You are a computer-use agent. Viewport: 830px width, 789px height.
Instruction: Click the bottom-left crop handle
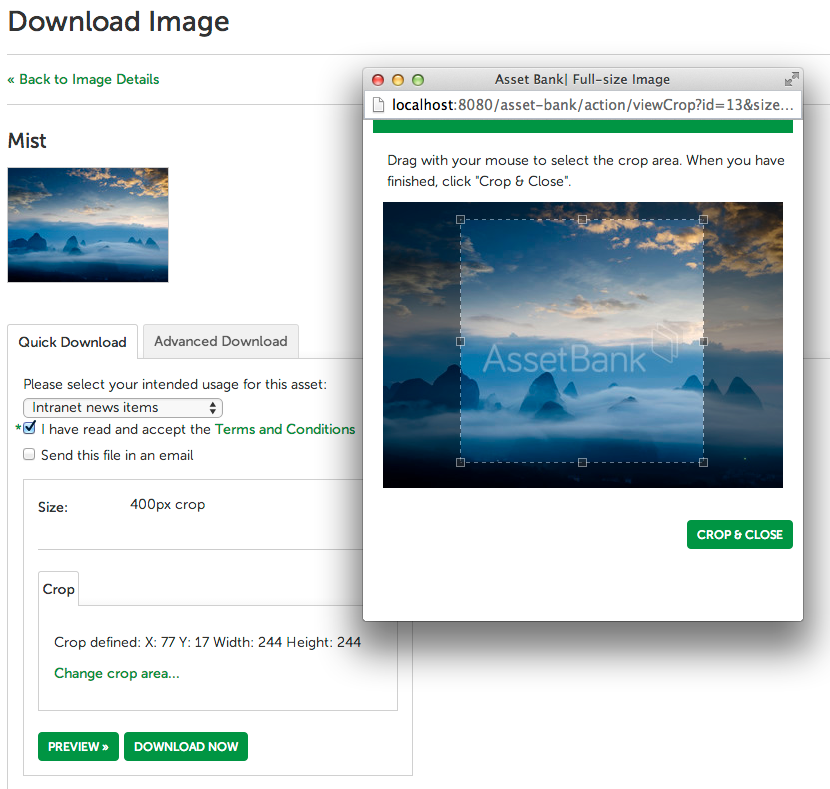[x=460, y=462]
